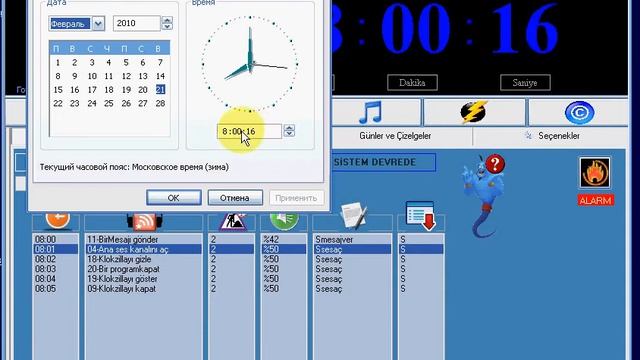Image resolution: width=640 pixels, height=360 pixels.
Task: Select the 04-Ana ses kanalını aç entry
Action: pos(143,249)
